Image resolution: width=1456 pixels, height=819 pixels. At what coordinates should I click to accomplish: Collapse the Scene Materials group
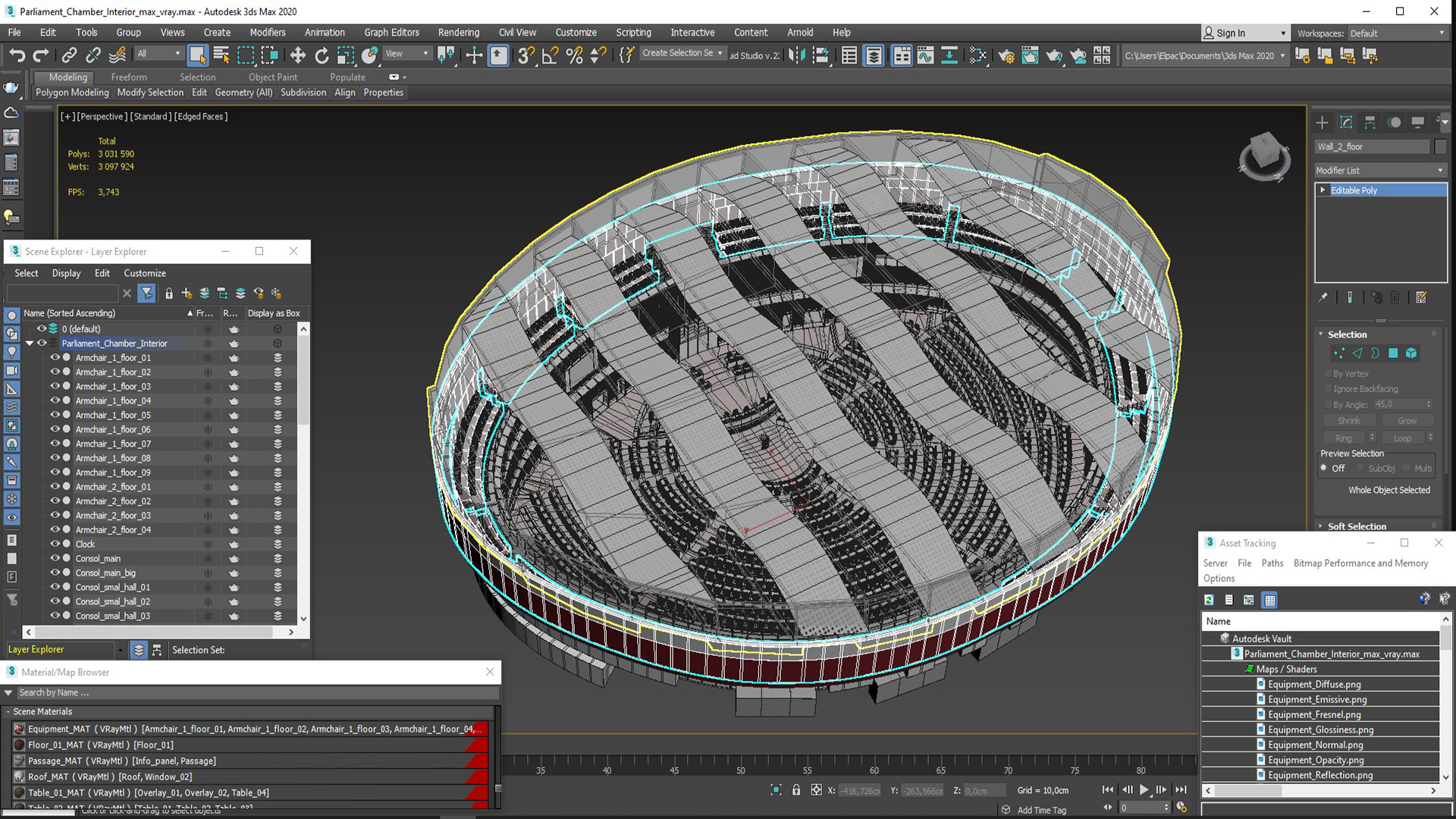pos(8,711)
